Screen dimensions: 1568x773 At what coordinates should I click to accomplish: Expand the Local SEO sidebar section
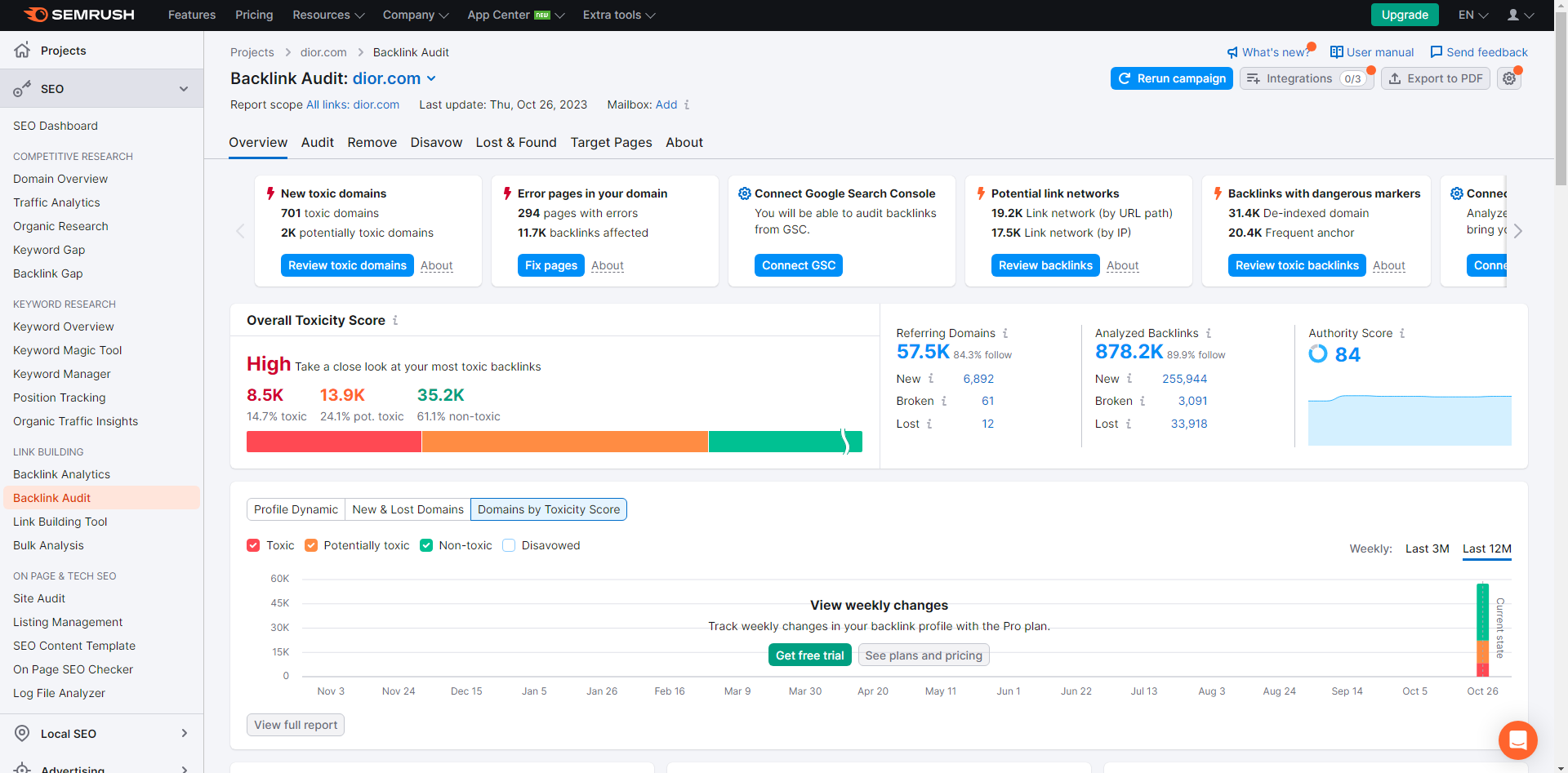pos(185,733)
